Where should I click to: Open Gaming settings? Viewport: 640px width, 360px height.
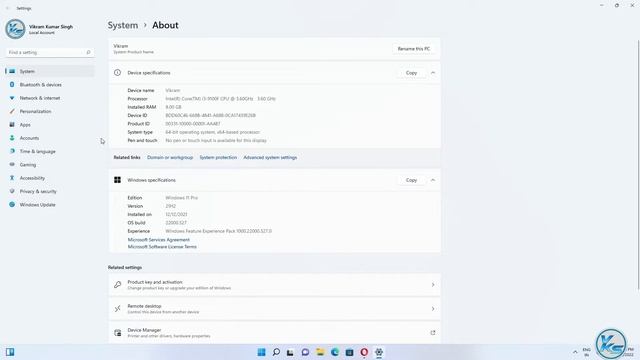50,164
